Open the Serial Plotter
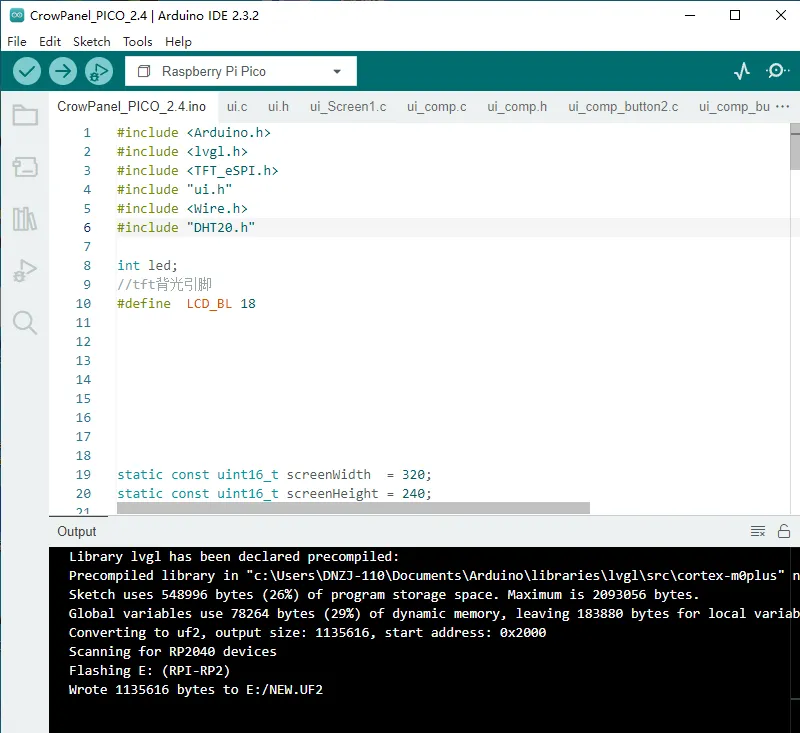The height and width of the screenshot is (733, 800). pos(741,71)
